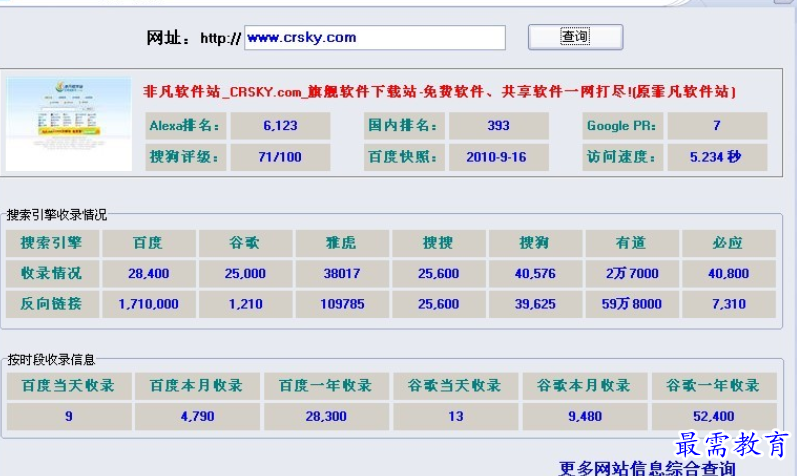
Task: Select 百度 backlink count 1,710,000
Action: pos(148,304)
